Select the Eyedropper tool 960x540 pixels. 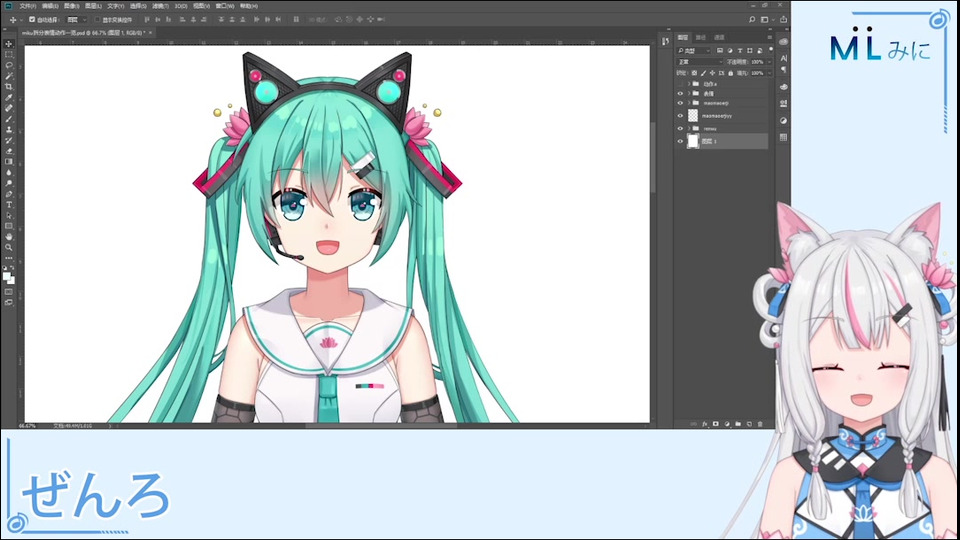point(9,98)
